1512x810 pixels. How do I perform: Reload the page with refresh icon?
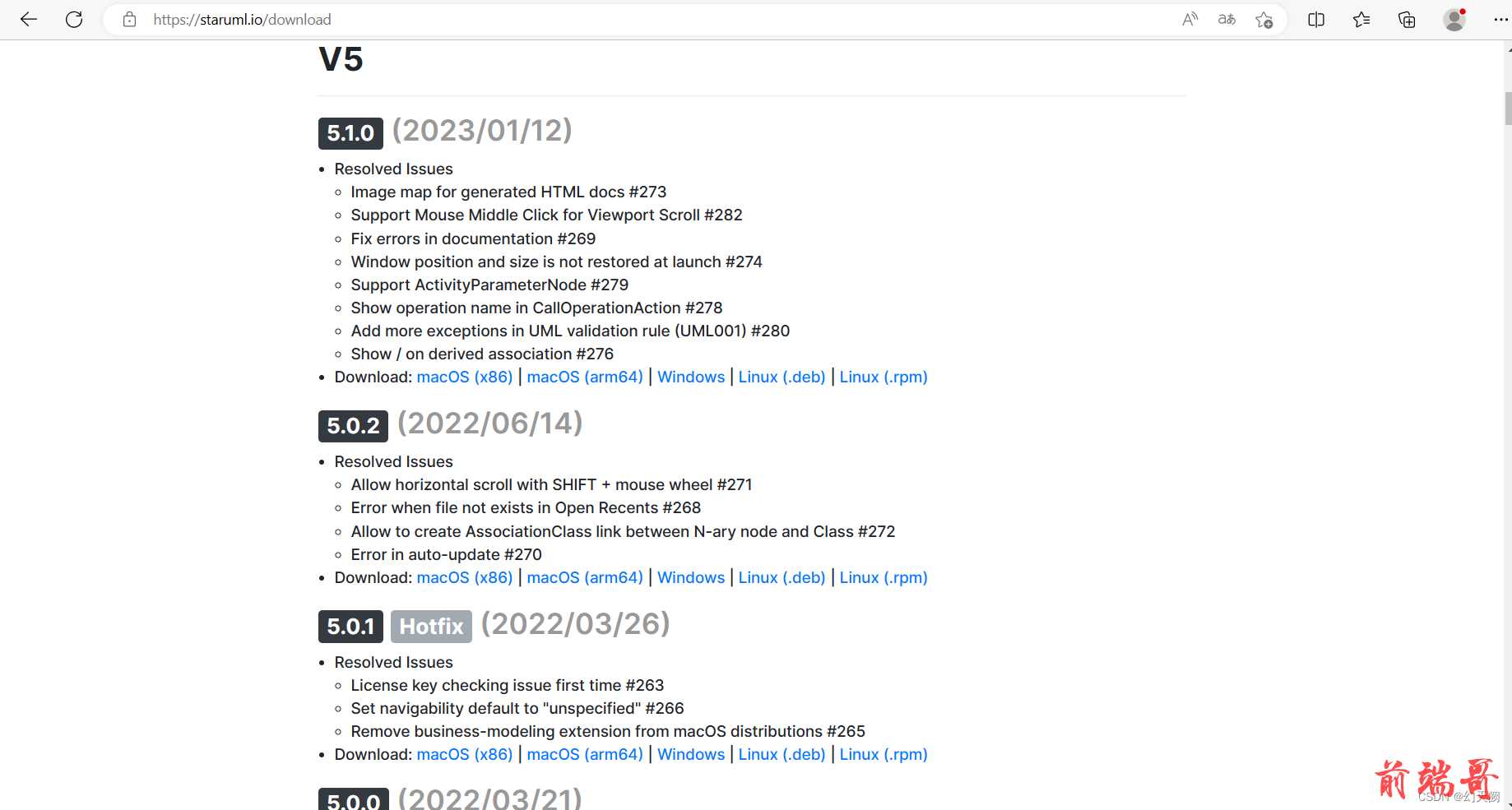pos(74,20)
